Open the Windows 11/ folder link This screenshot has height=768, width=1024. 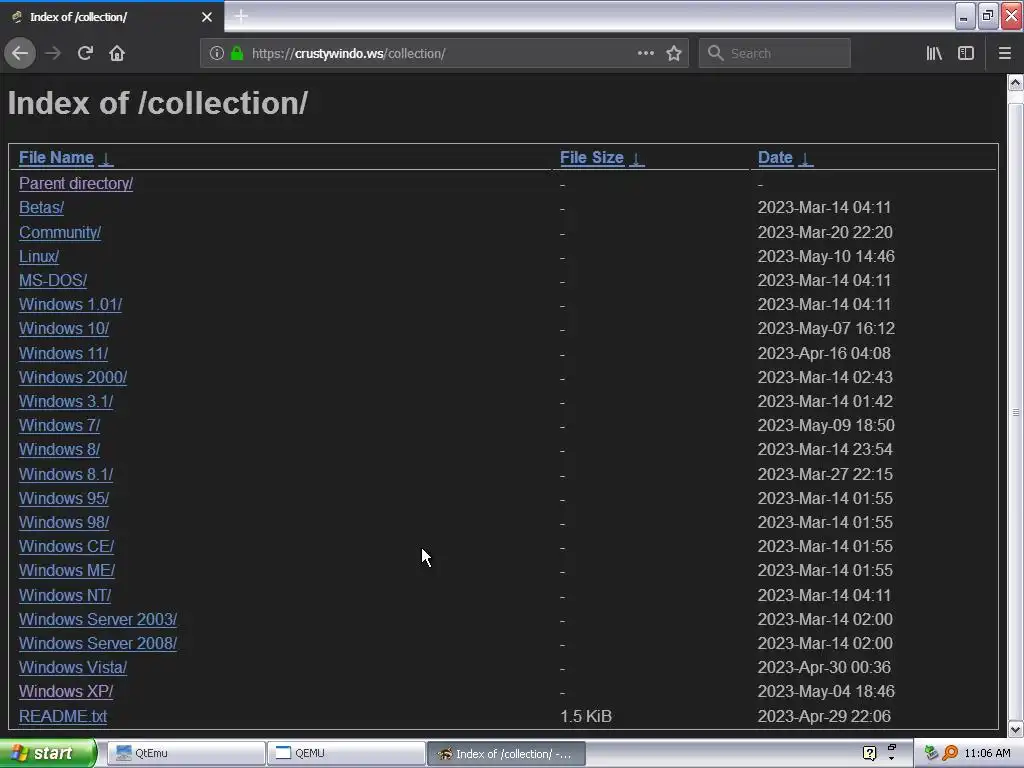pos(63,353)
